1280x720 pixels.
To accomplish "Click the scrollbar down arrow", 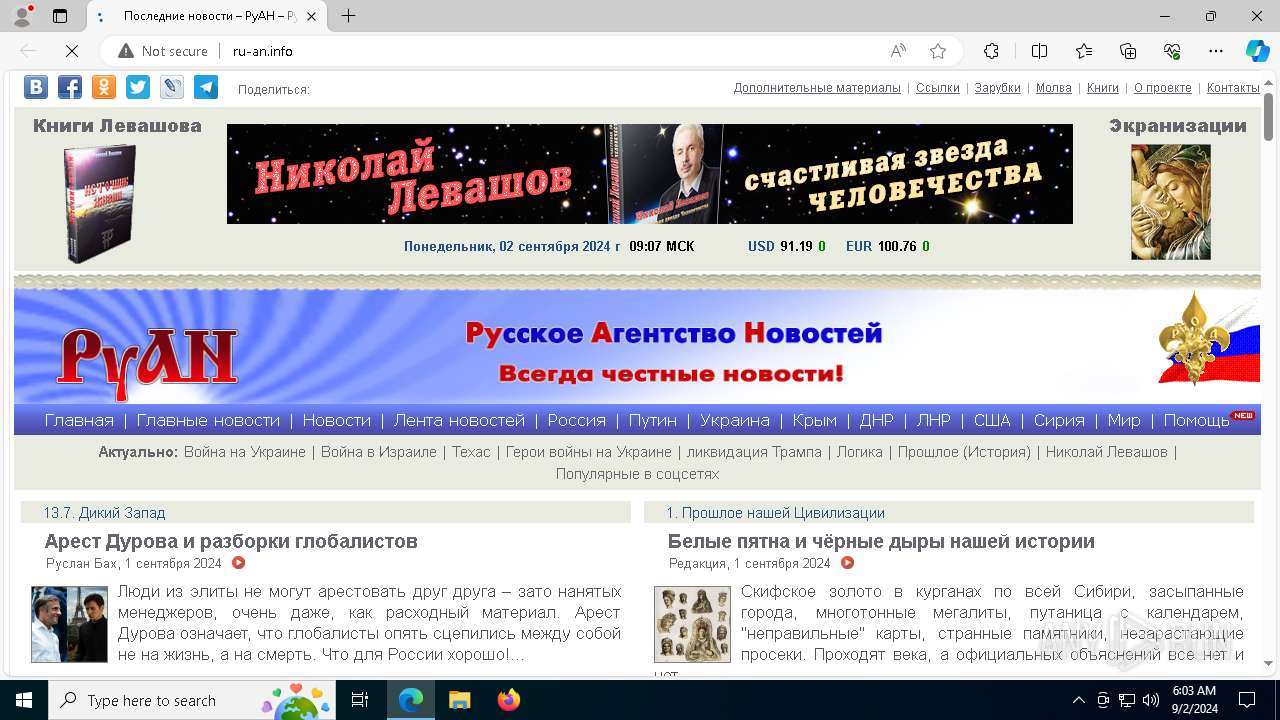I will point(1269,663).
